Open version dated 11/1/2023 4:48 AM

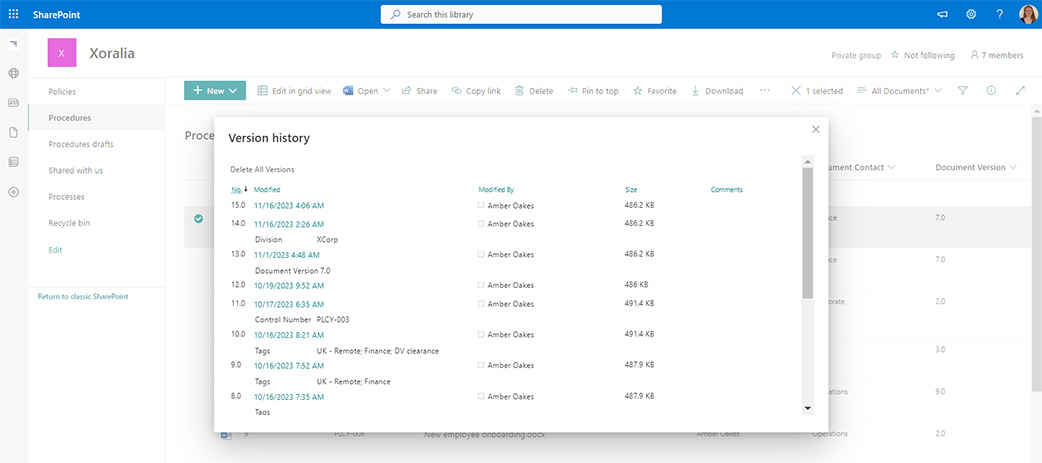click(286, 254)
